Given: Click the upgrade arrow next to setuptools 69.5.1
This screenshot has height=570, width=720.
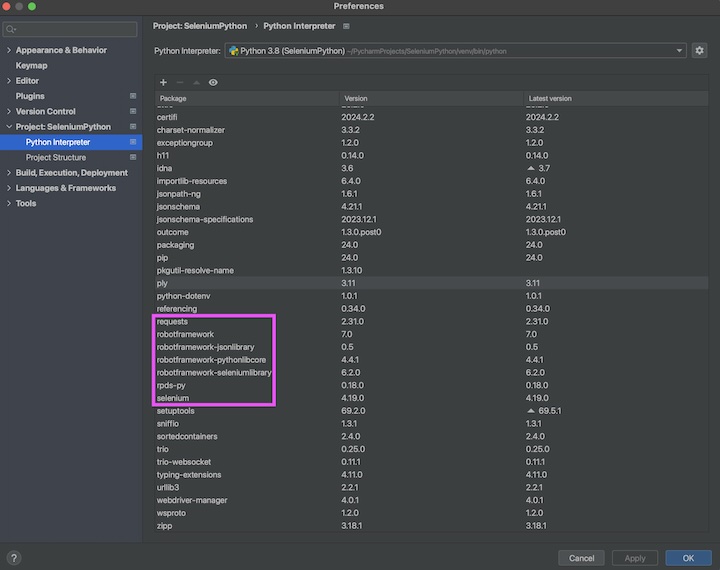Looking at the screenshot, I should (530, 410).
